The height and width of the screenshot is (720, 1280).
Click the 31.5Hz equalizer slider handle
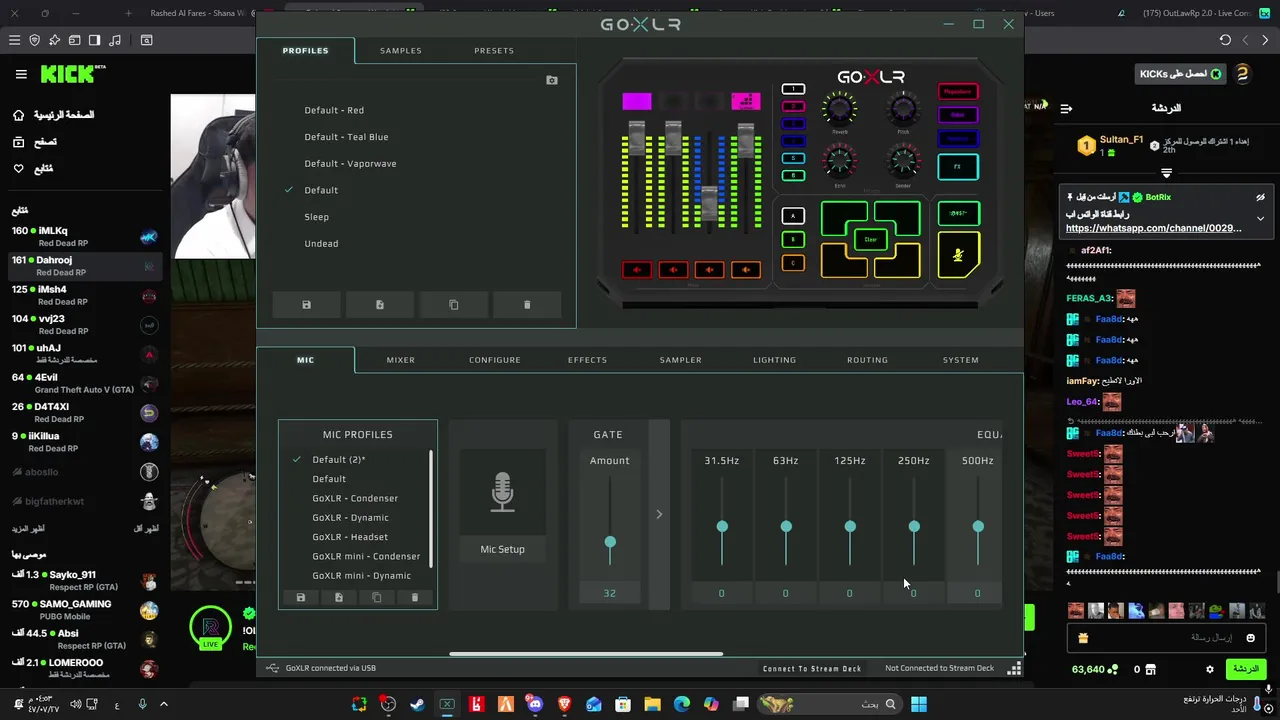click(722, 526)
